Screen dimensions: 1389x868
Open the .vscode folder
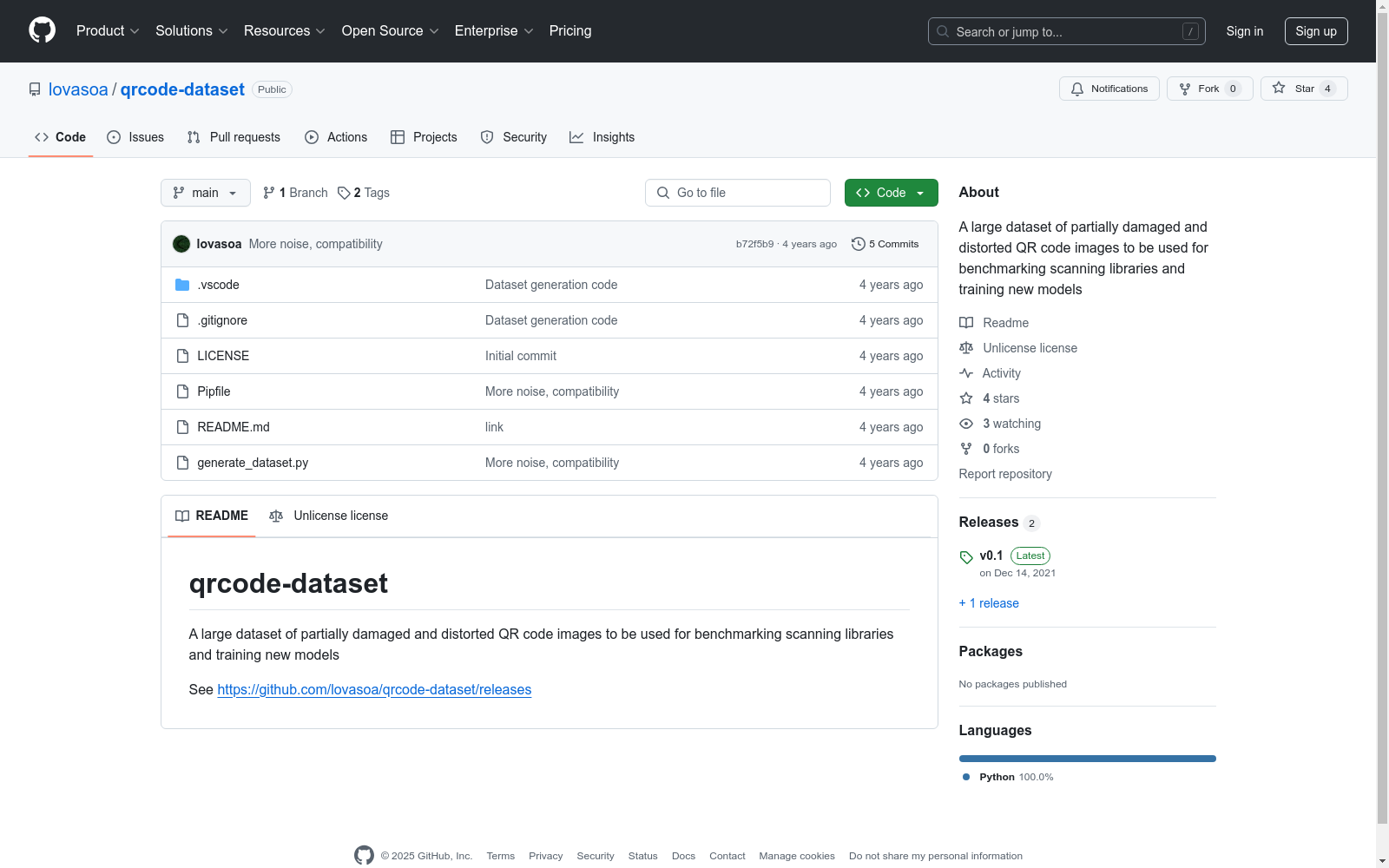pos(218,285)
